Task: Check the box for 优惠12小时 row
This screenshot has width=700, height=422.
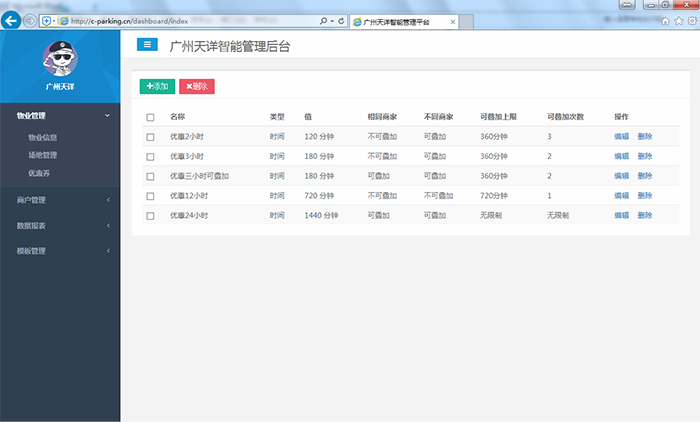Action: pyautogui.click(x=150, y=196)
